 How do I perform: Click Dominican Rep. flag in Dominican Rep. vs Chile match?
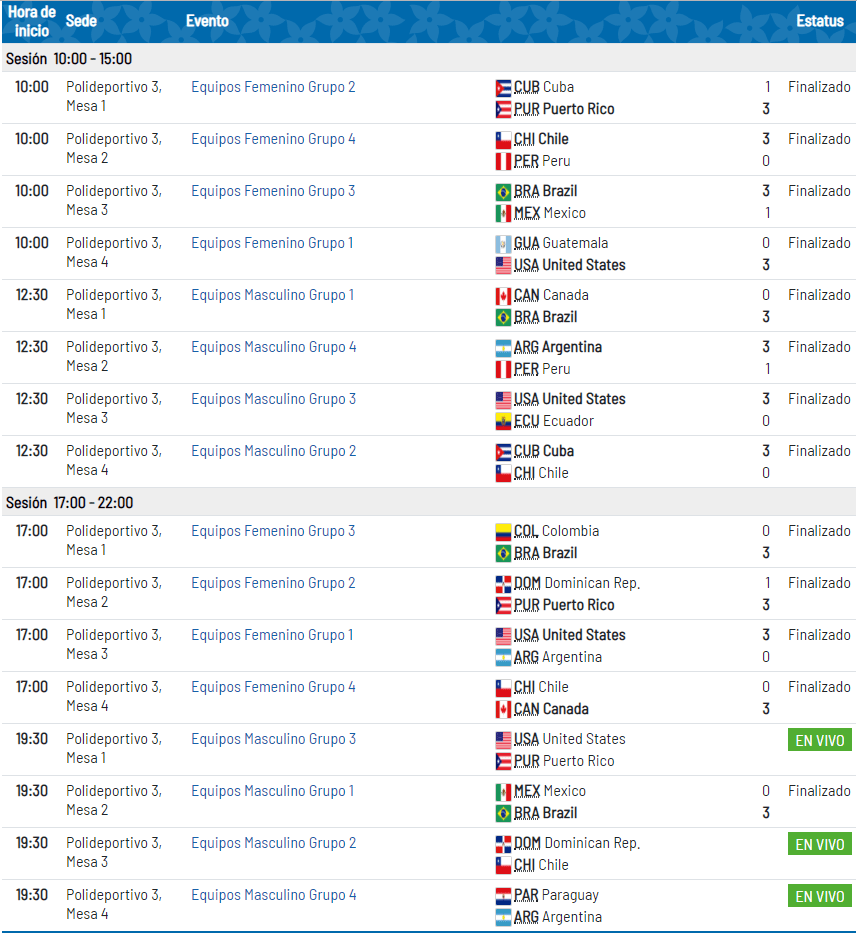[x=503, y=844]
